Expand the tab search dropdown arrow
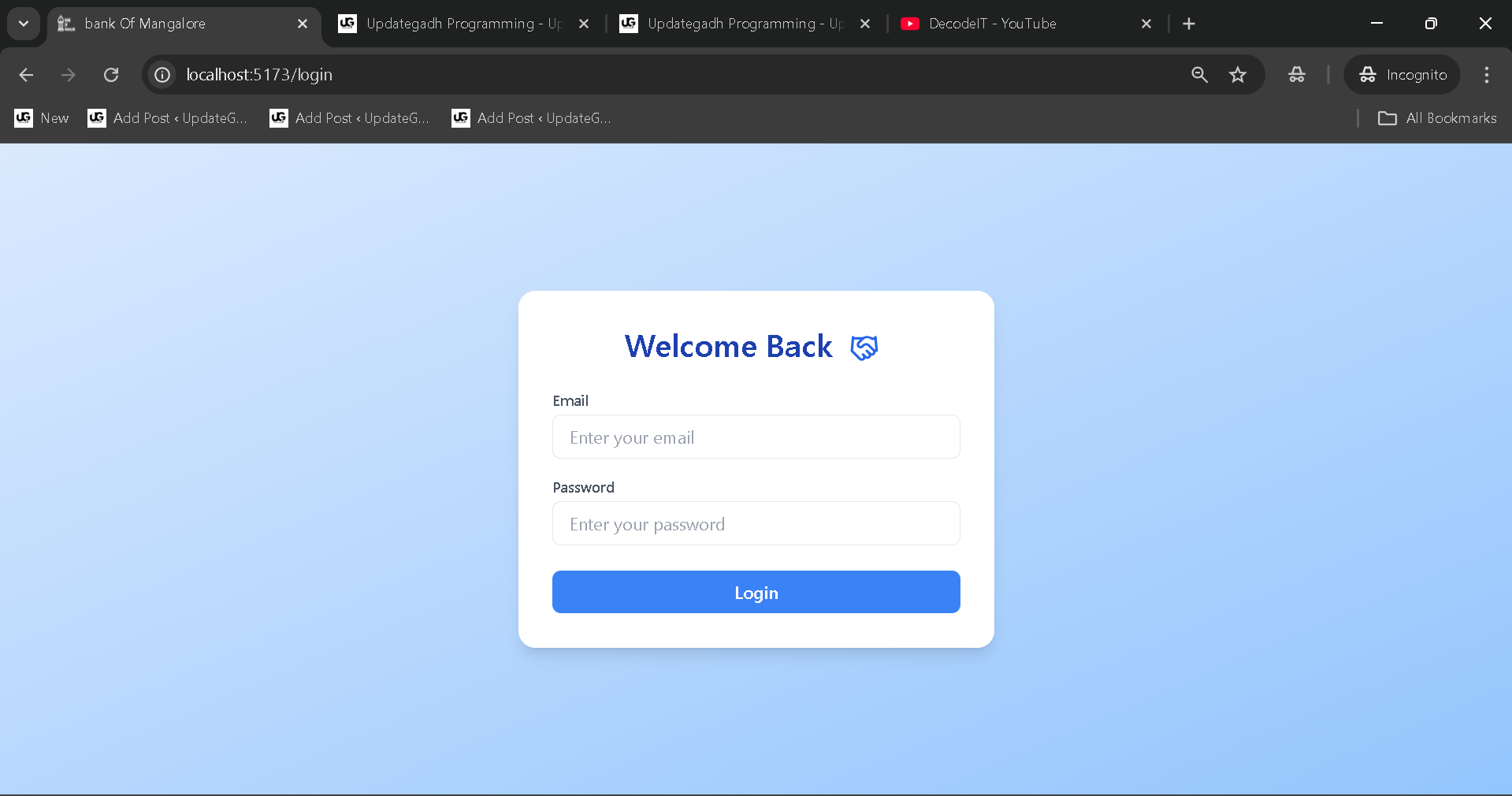Viewport: 1512px width, 796px height. point(24,24)
